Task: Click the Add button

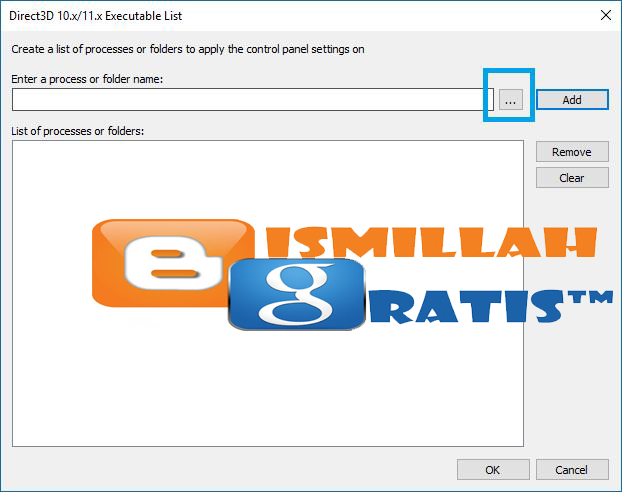Action: (572, 100)
